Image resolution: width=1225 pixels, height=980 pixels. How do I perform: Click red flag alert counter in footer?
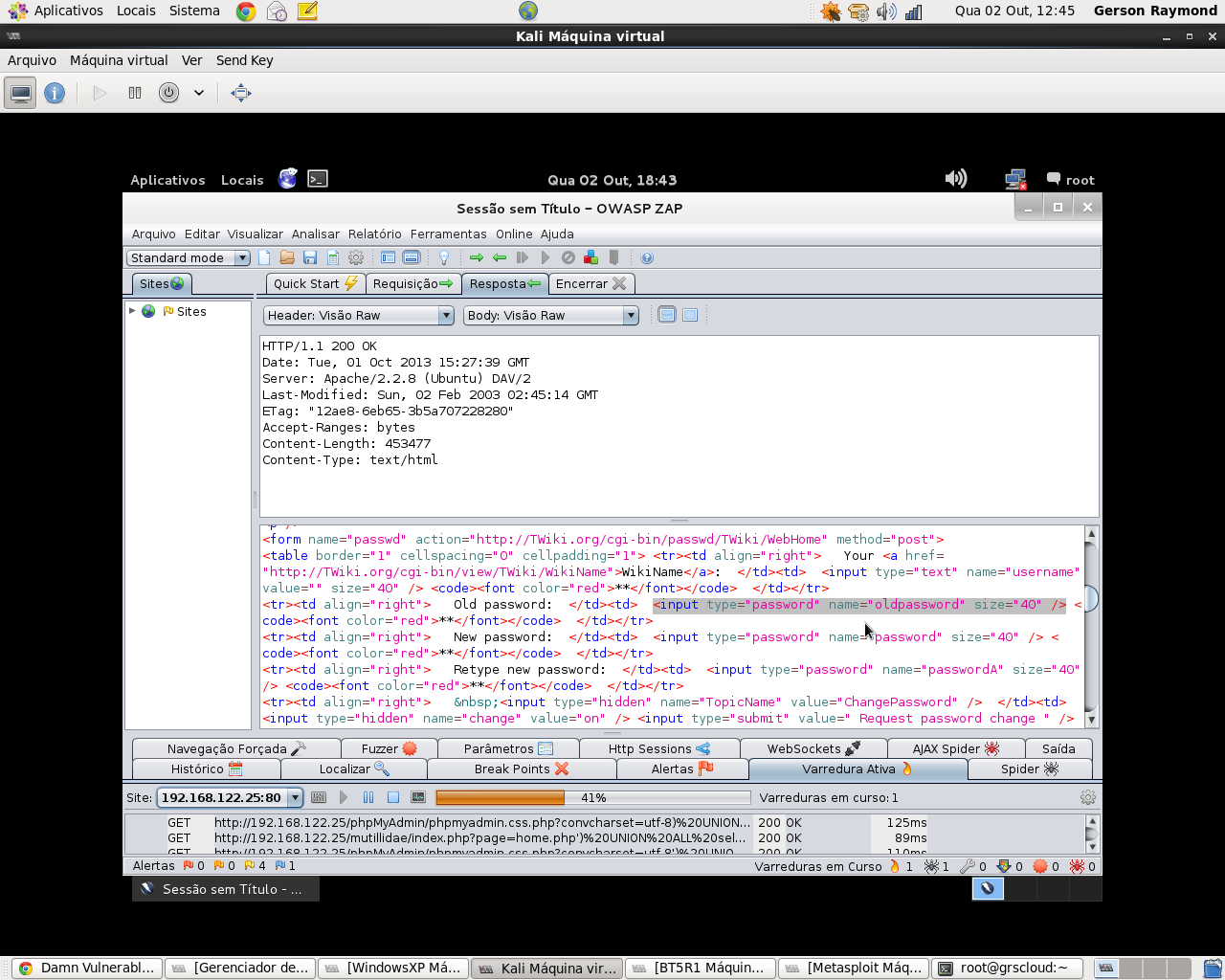pyautogui.click(x=194, y=865)
